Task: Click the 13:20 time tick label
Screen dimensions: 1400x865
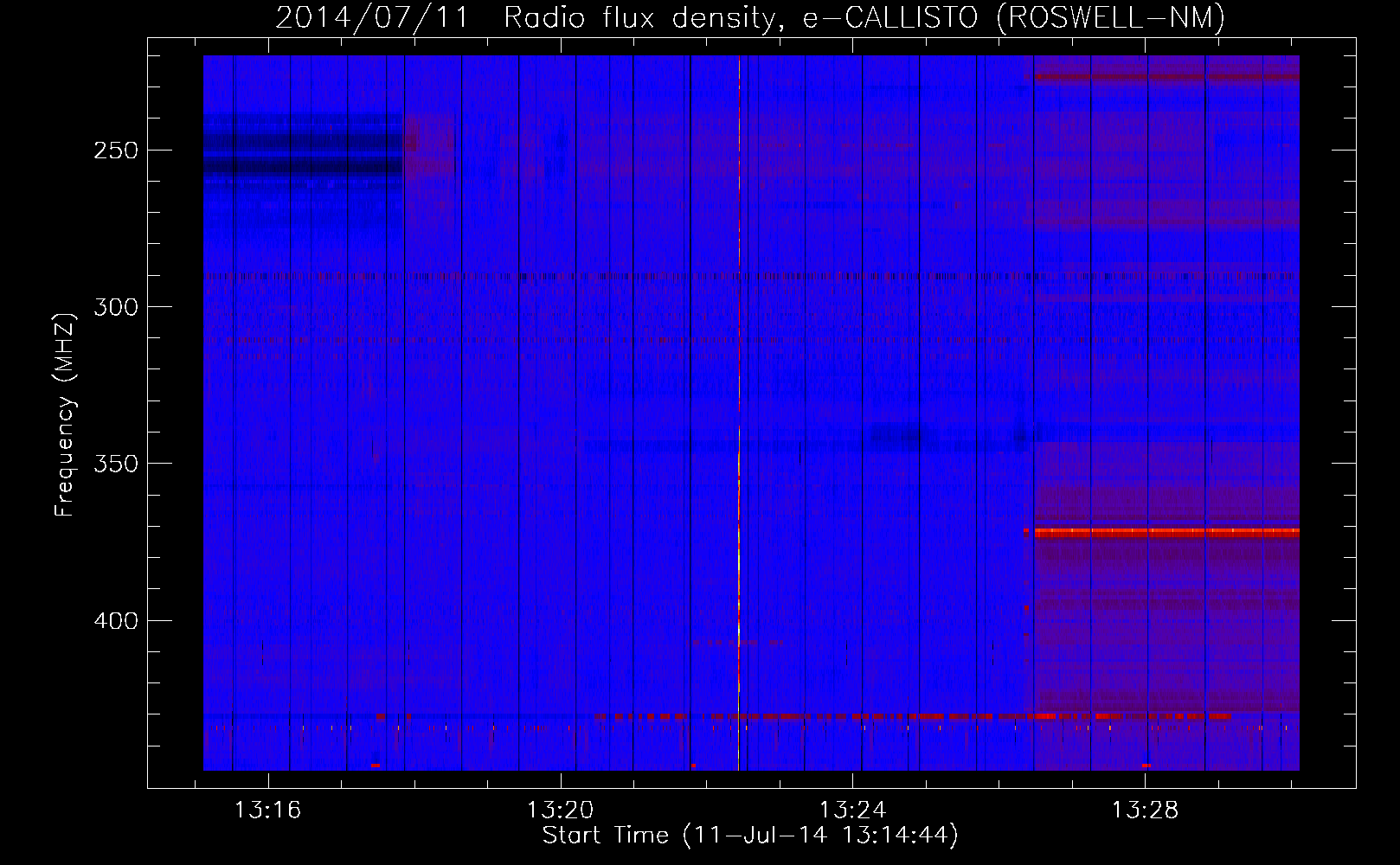Action: coord(560,811)
